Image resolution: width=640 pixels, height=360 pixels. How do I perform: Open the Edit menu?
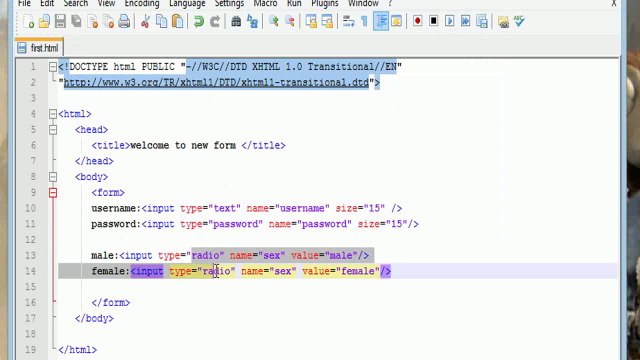pyautogui.click(x=47, y=4)
